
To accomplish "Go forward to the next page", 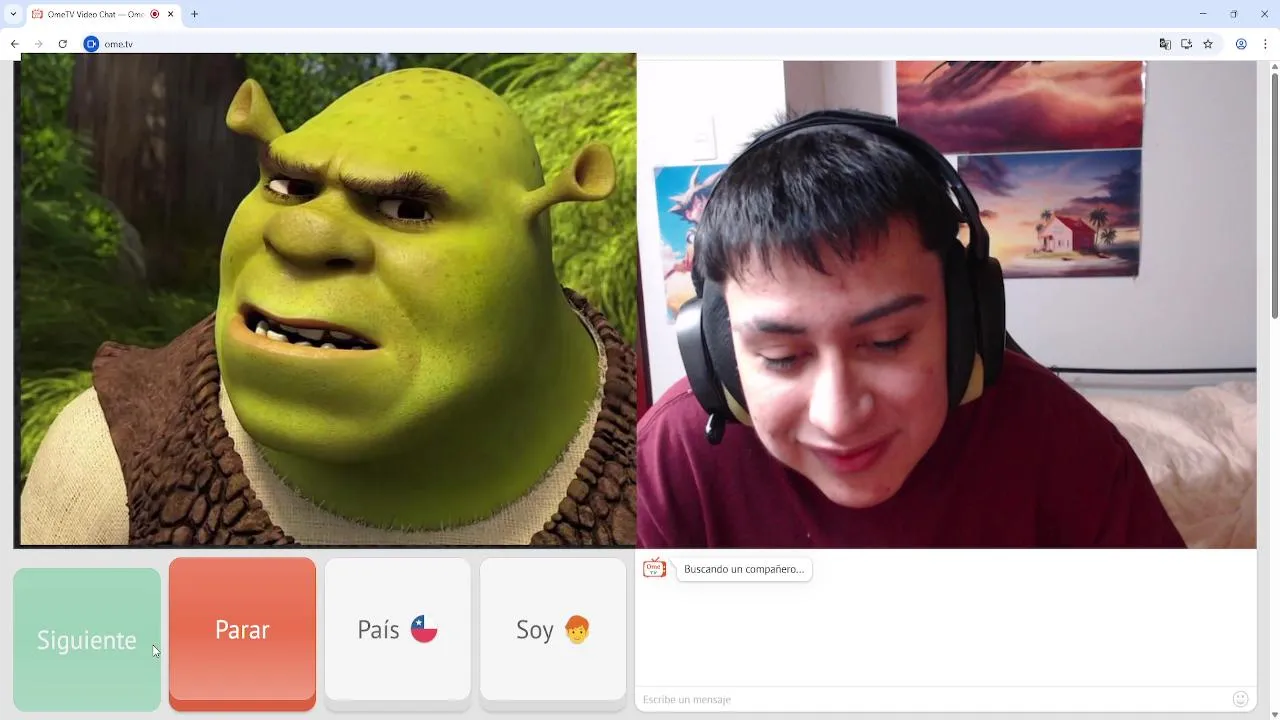I will (x=38, y=44).
